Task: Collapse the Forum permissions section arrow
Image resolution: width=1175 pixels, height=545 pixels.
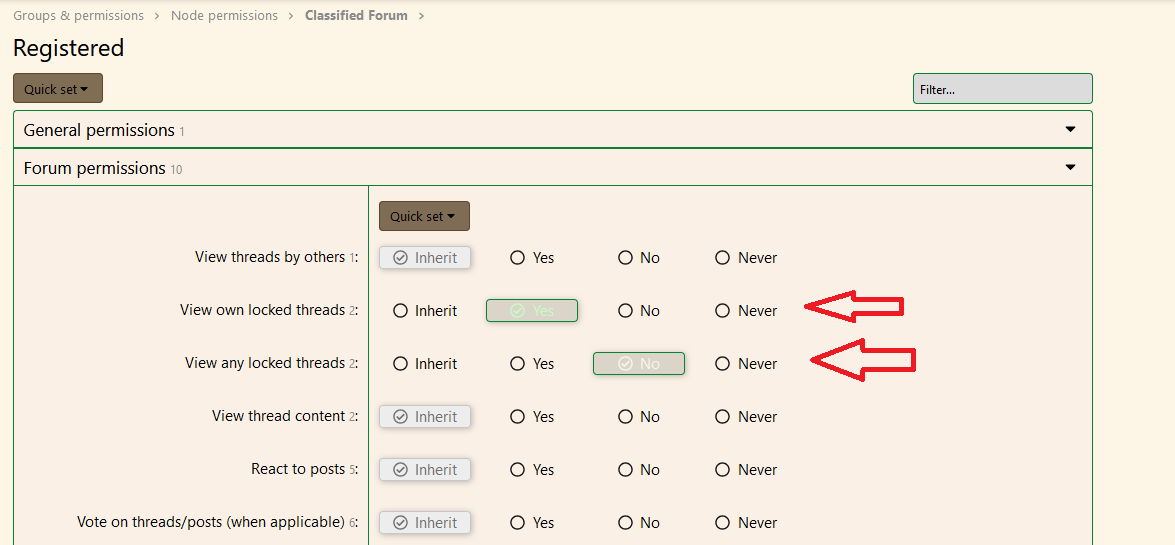Action: (1070, 167)
